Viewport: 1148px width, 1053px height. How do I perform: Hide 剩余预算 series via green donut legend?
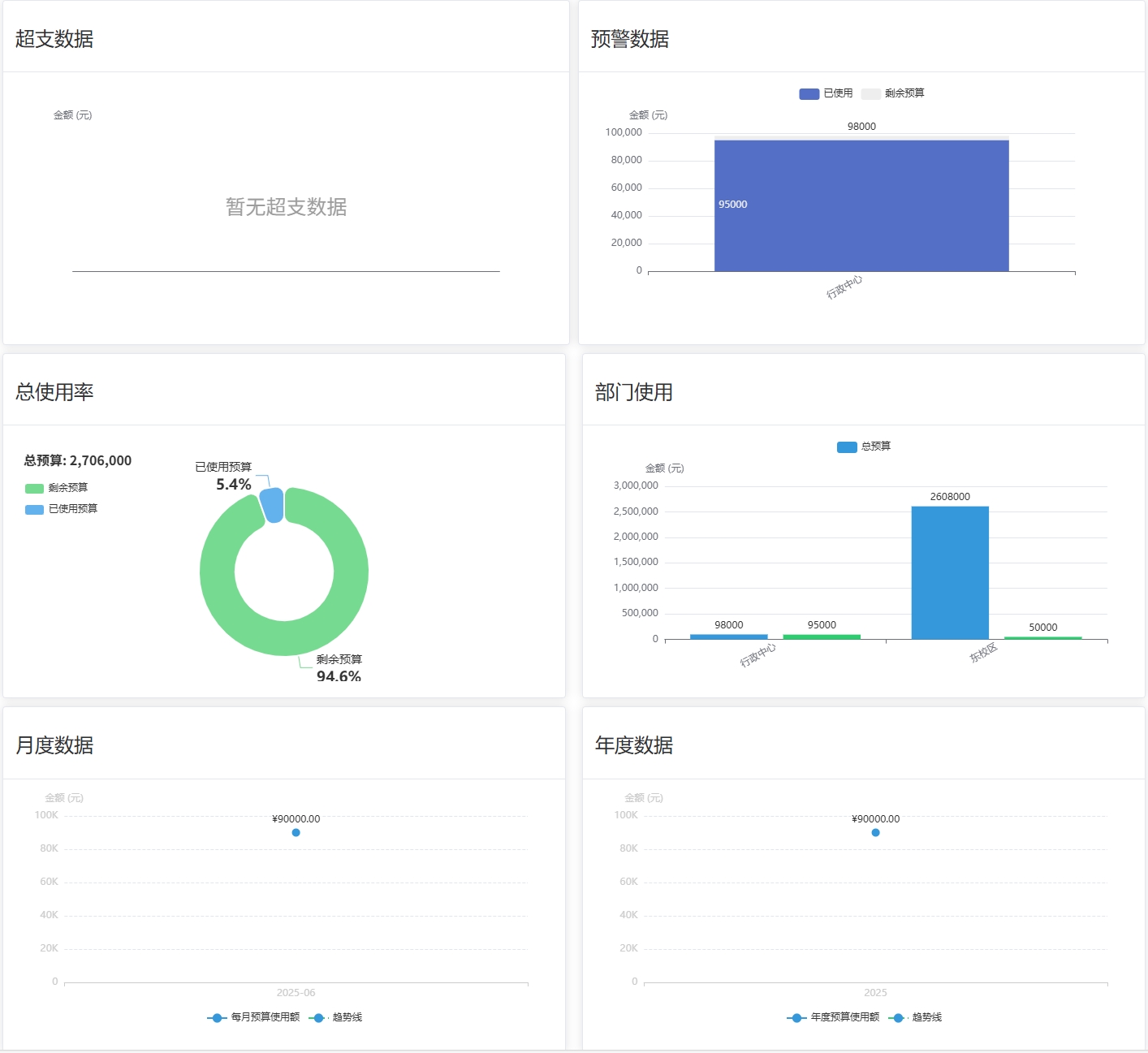[57, 488]
